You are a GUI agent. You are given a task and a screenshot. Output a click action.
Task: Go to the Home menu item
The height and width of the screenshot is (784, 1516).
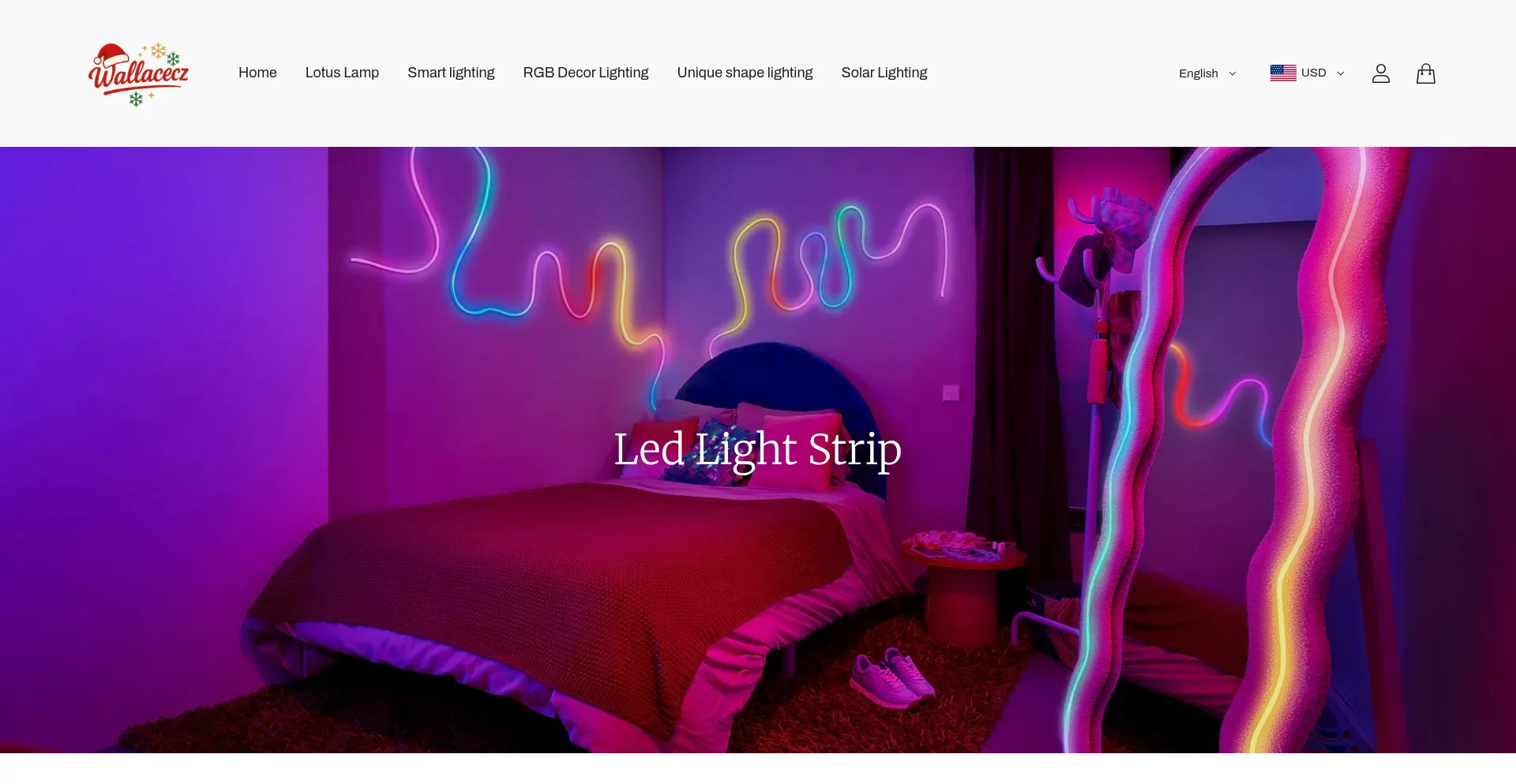pyautogui.click(x=257, y=73)
